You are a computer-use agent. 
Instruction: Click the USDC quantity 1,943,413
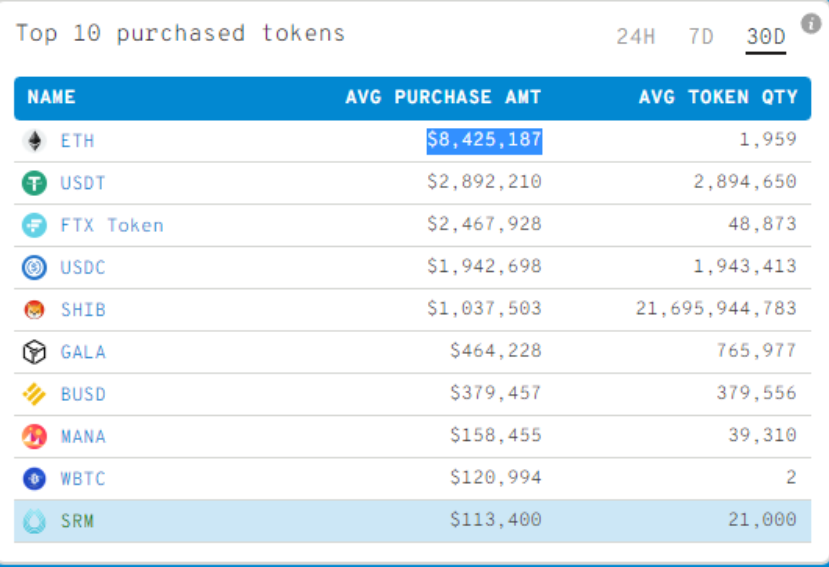tap(745, 267)
